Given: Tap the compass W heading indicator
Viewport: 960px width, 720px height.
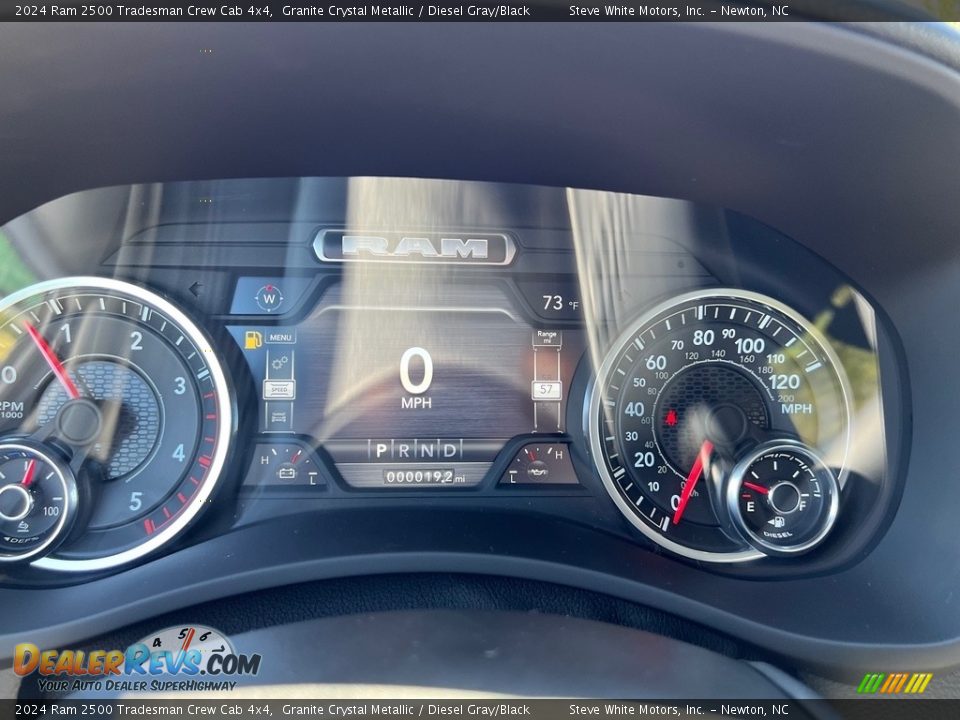Looking at the screenshot, I should pos(269,298).
